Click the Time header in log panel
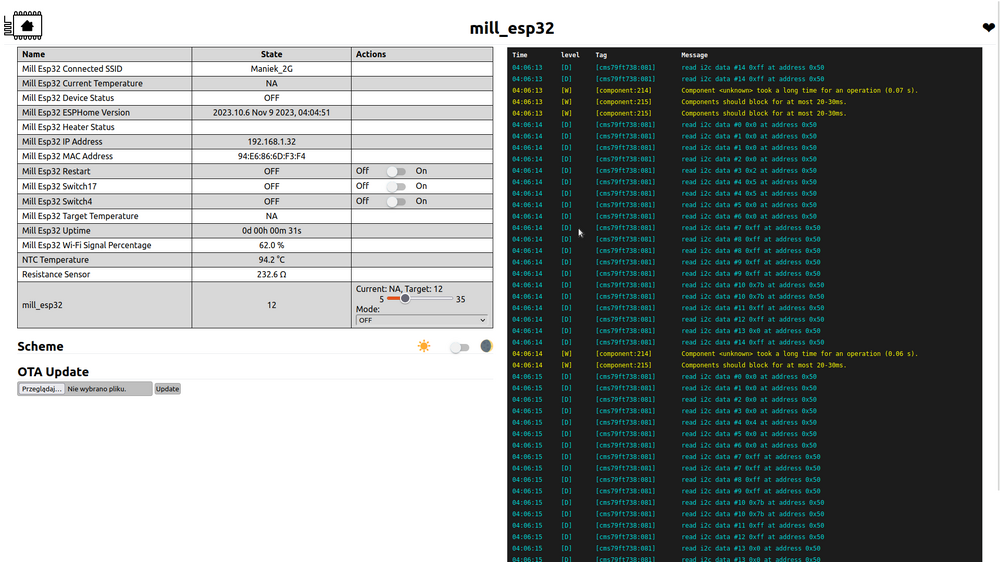 point(520,55)
